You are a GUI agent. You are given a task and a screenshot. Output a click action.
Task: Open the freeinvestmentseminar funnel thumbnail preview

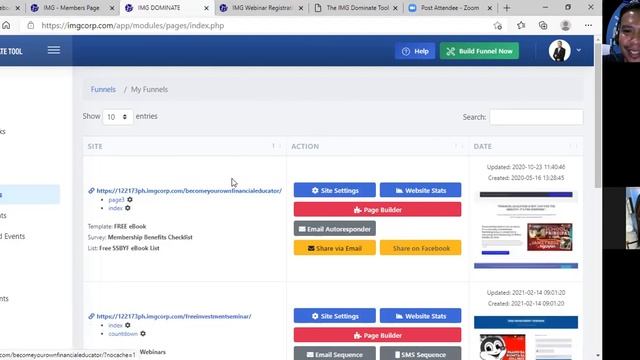pos(526,338)
